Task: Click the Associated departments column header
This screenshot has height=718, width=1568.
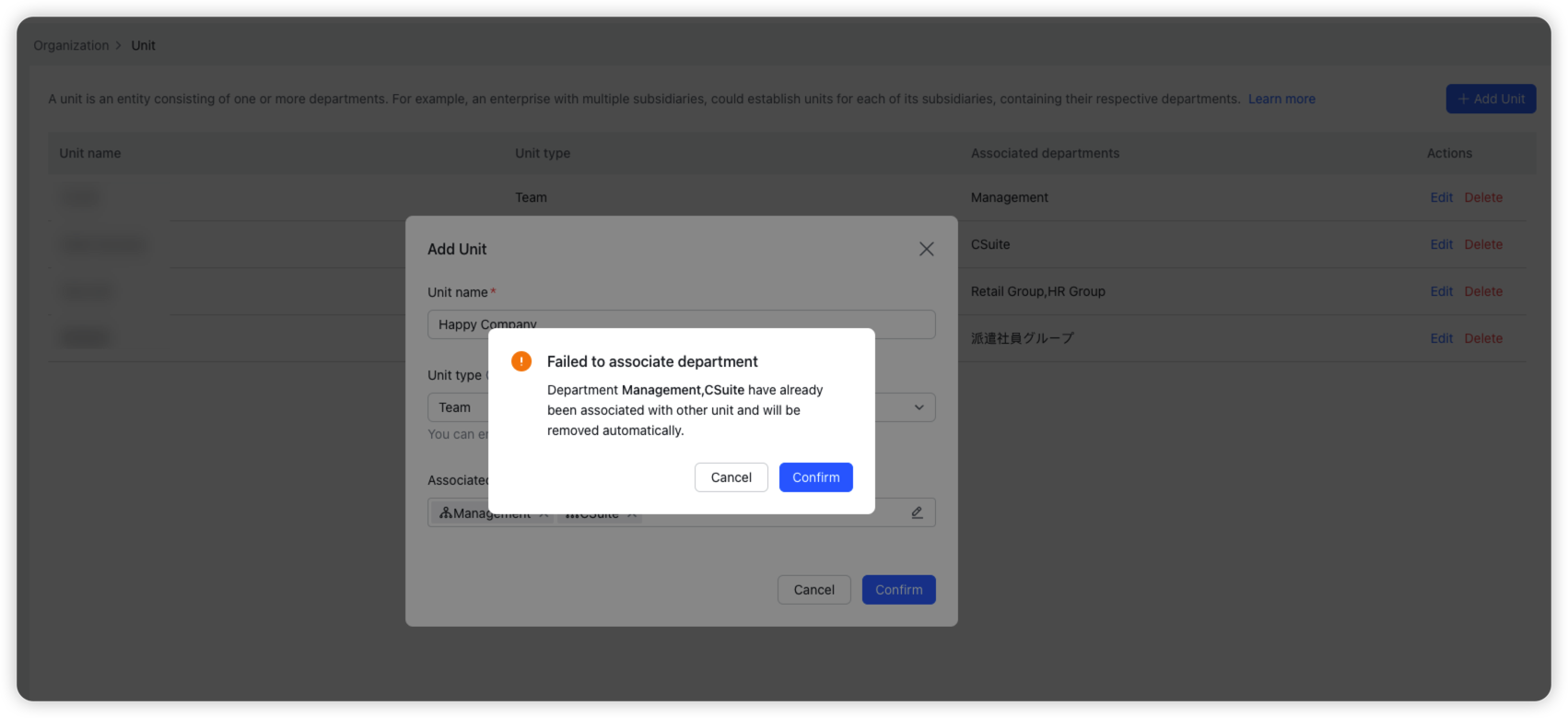Action: pos(1045,153)
